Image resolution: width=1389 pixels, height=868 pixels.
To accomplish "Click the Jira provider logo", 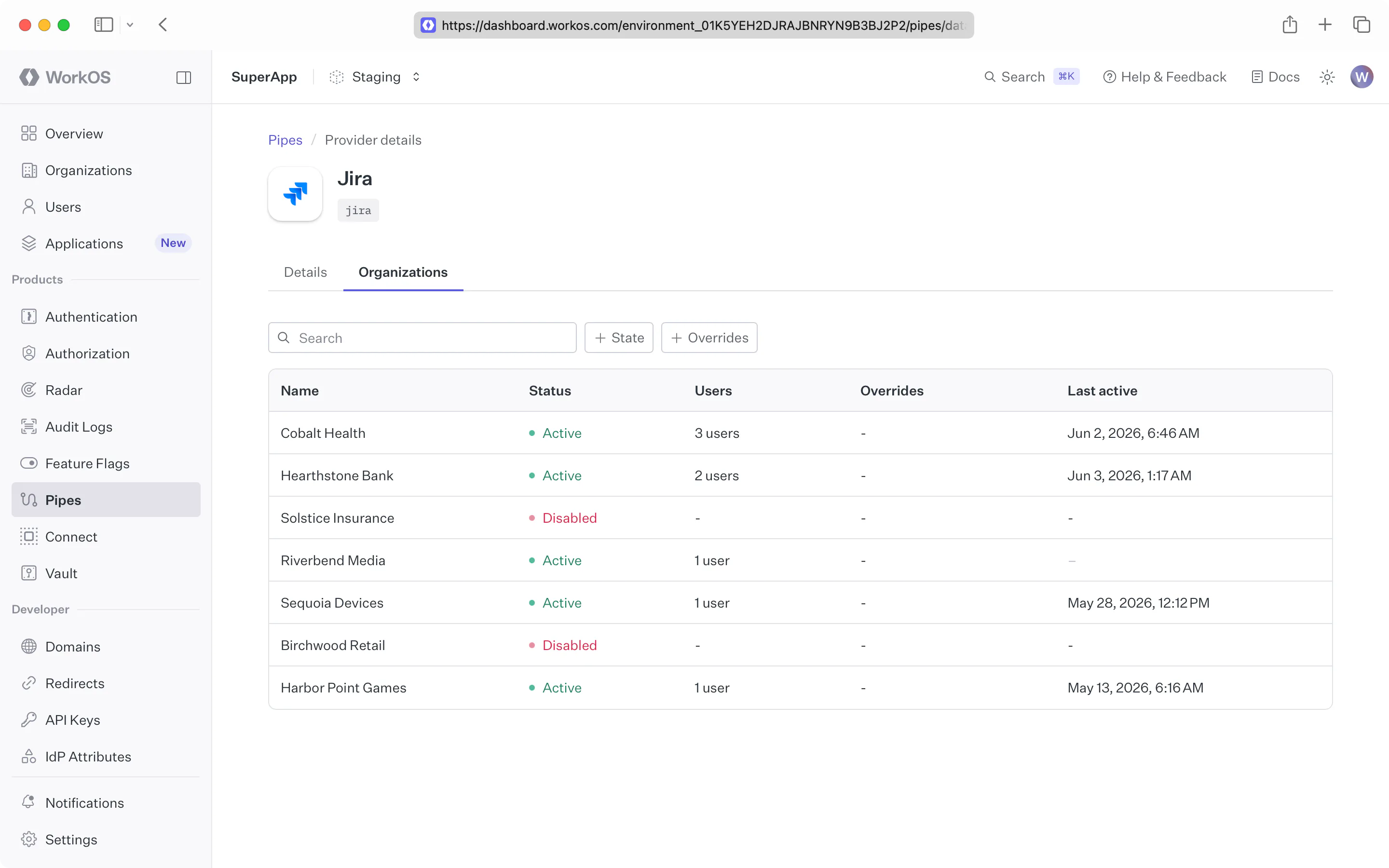I will [295, 194].
